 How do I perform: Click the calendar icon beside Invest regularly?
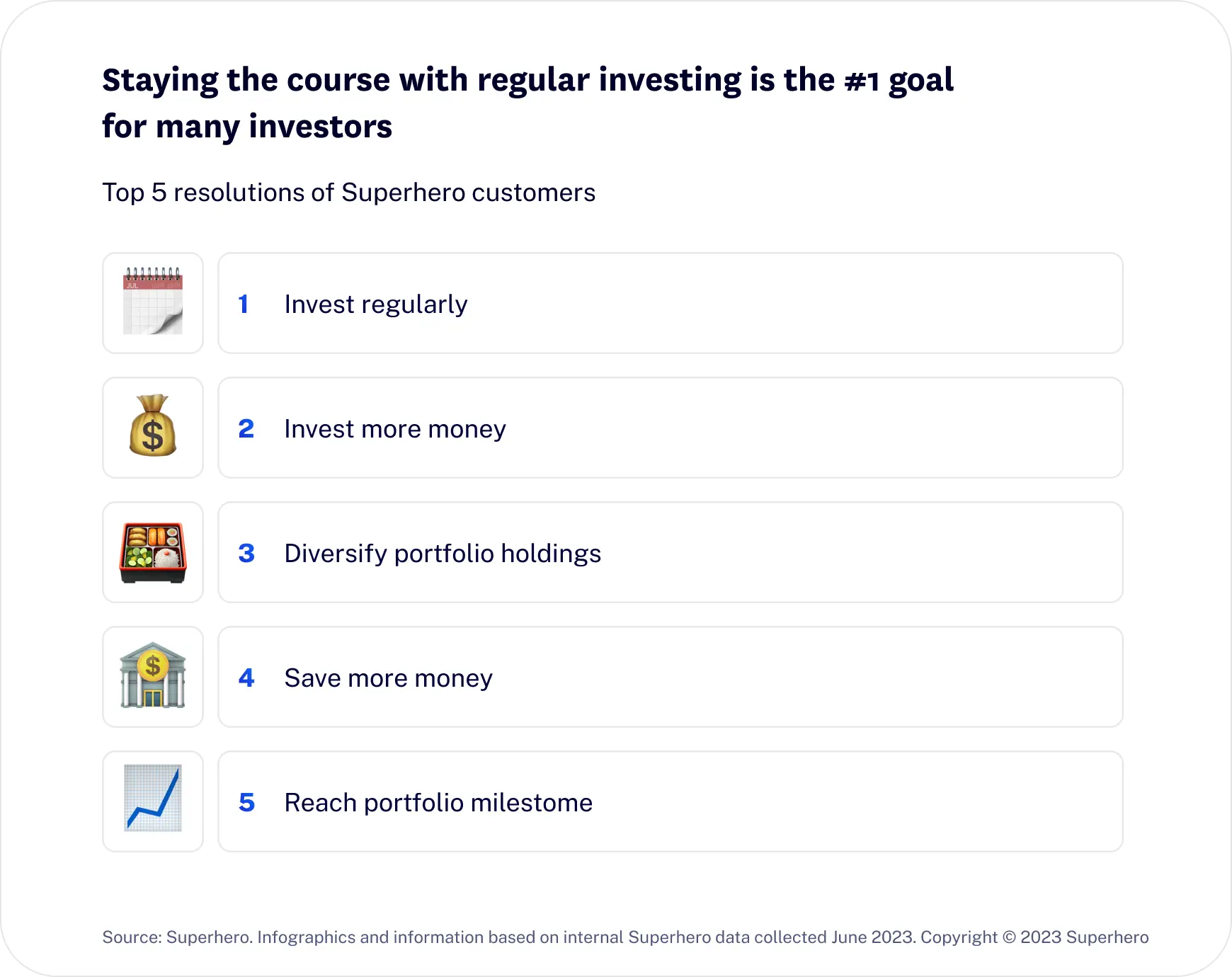point(153,302)
